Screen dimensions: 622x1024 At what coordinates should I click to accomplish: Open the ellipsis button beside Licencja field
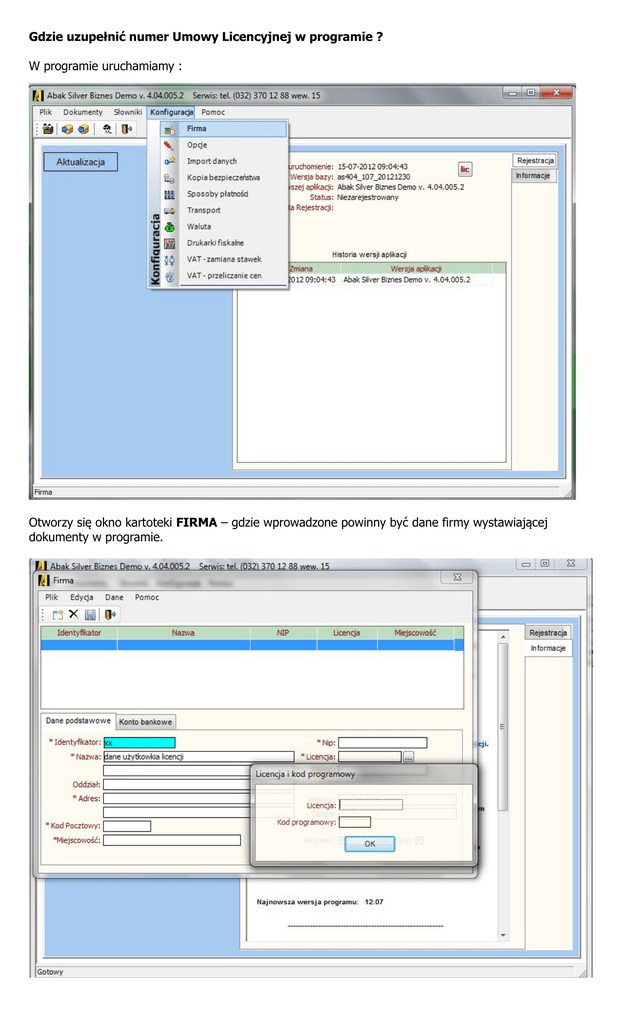408,757
